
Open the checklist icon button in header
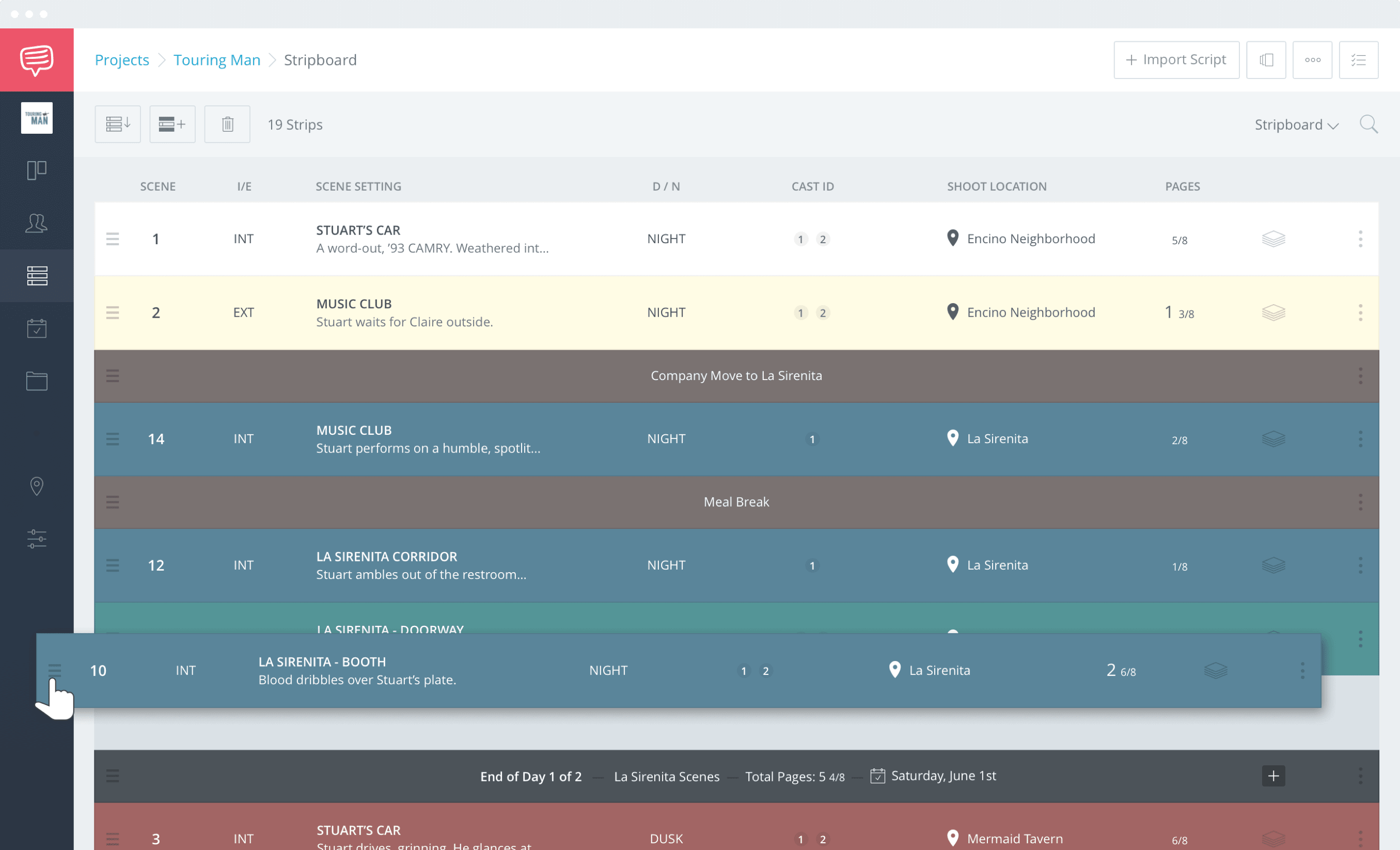coord(1359,60)
